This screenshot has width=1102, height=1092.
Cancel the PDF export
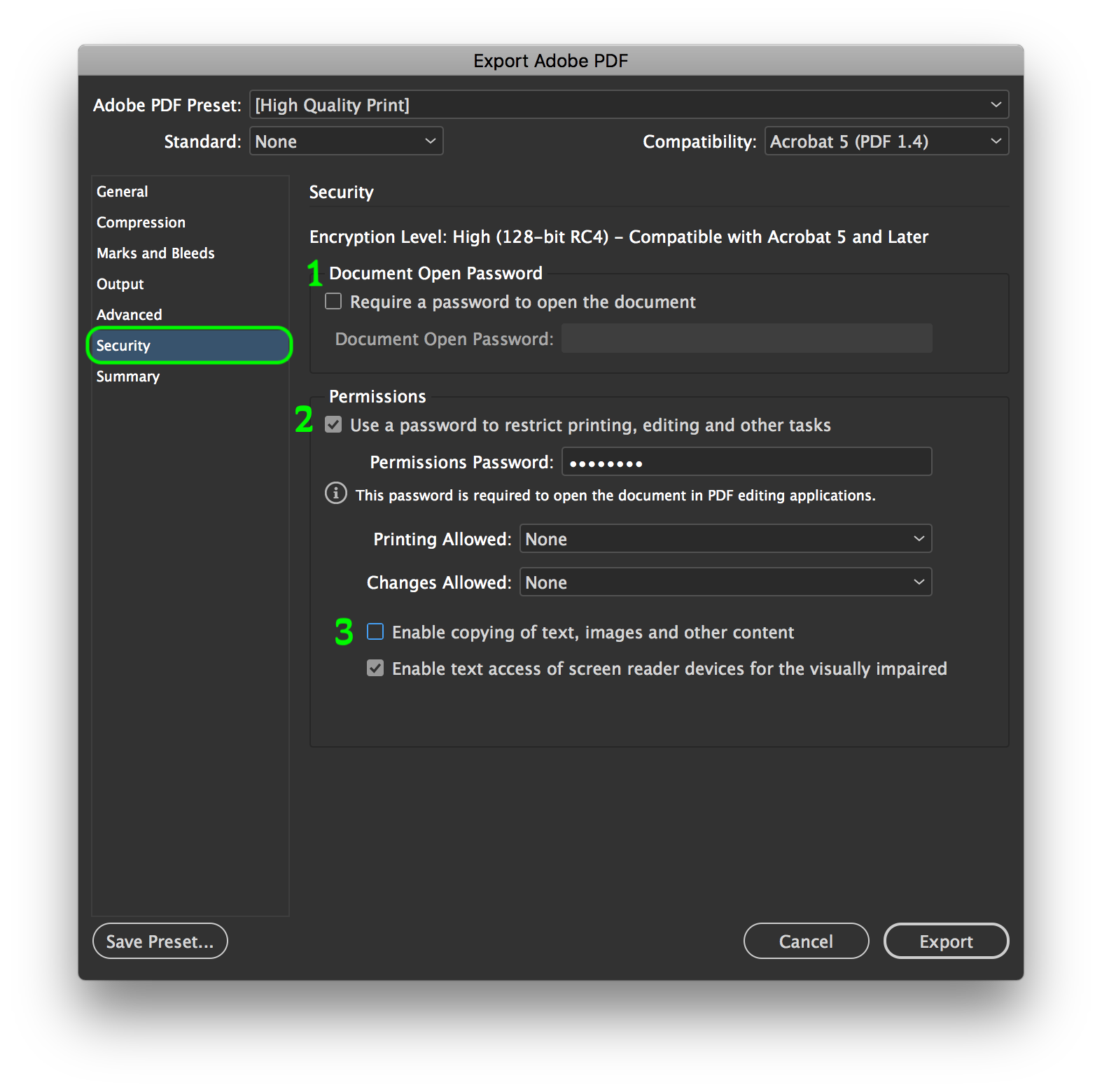click(x=806, y=941)
